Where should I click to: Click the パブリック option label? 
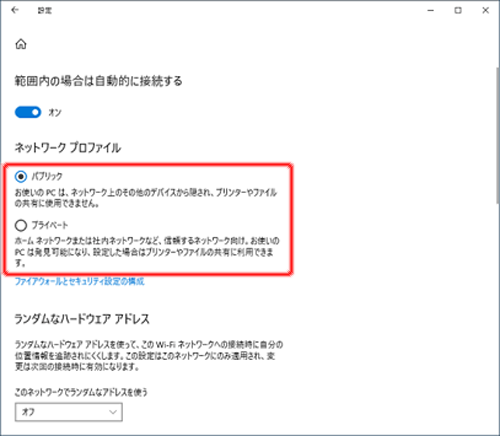pos(47,176)
